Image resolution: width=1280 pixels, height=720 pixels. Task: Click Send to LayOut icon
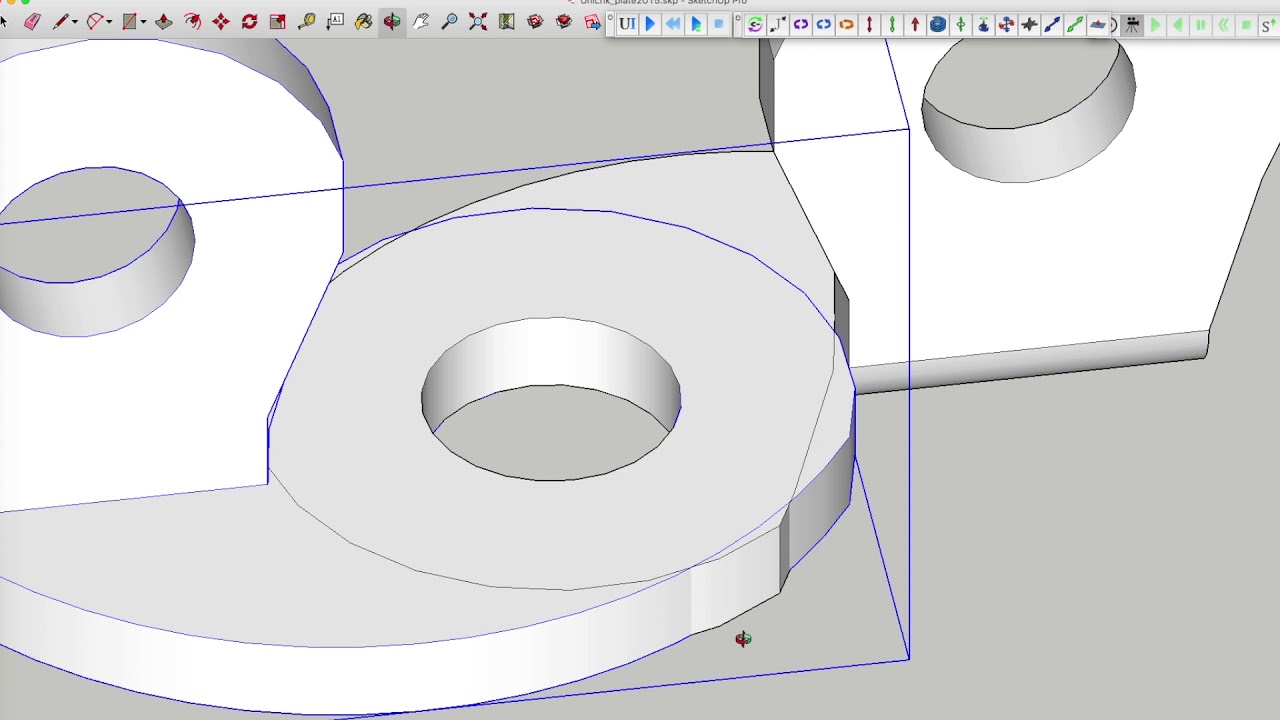[x=592, y=21]
